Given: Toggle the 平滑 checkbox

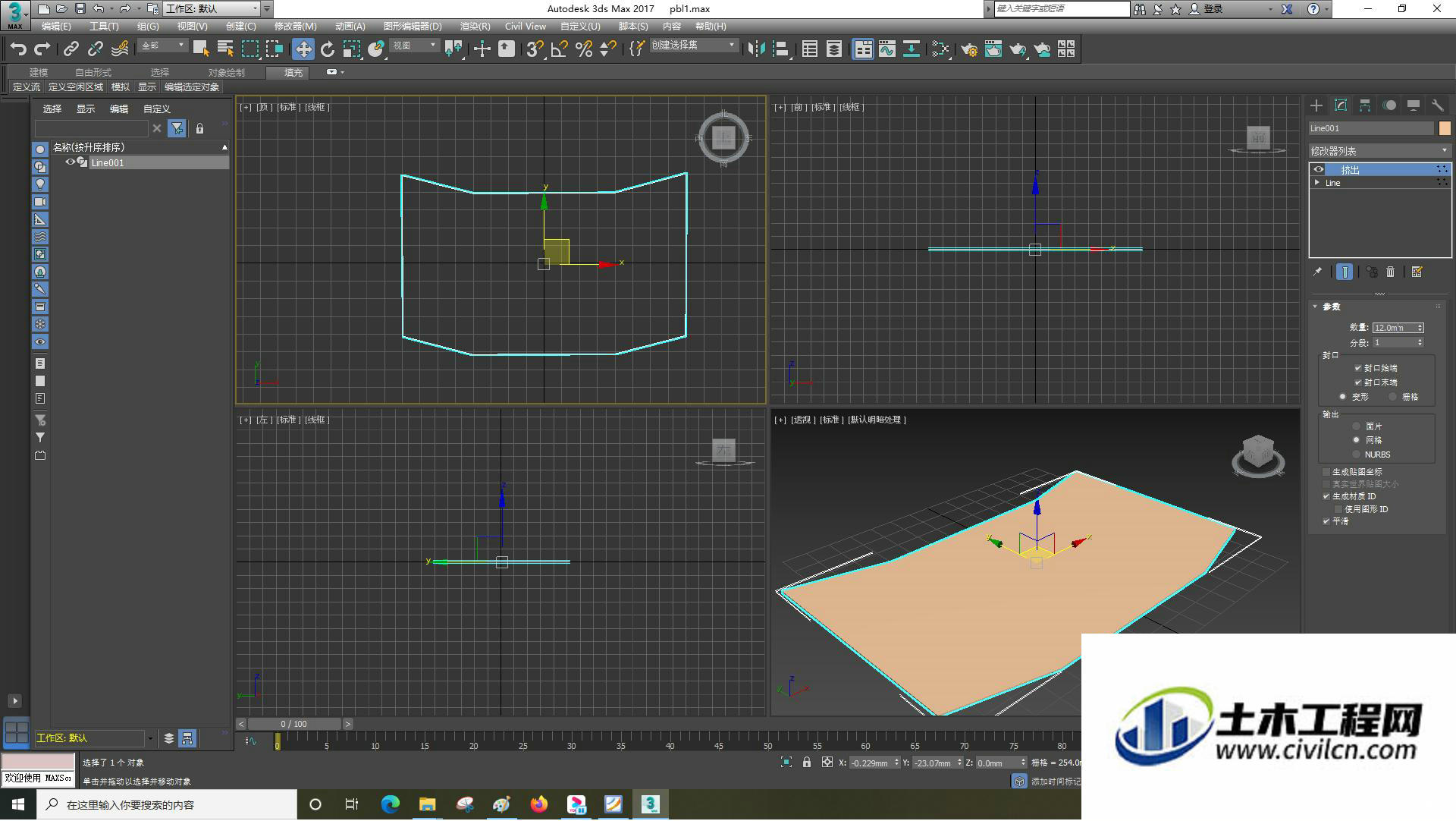Looking at the screenshot, I should [x=1326, y=521].
